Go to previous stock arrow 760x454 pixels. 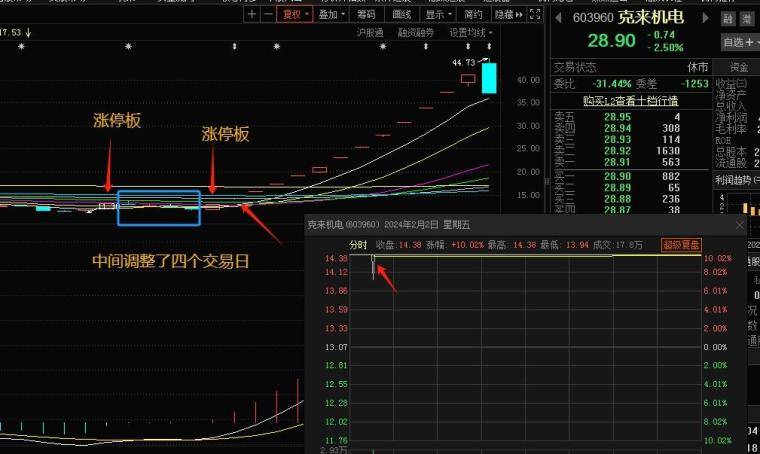[558, 18]
